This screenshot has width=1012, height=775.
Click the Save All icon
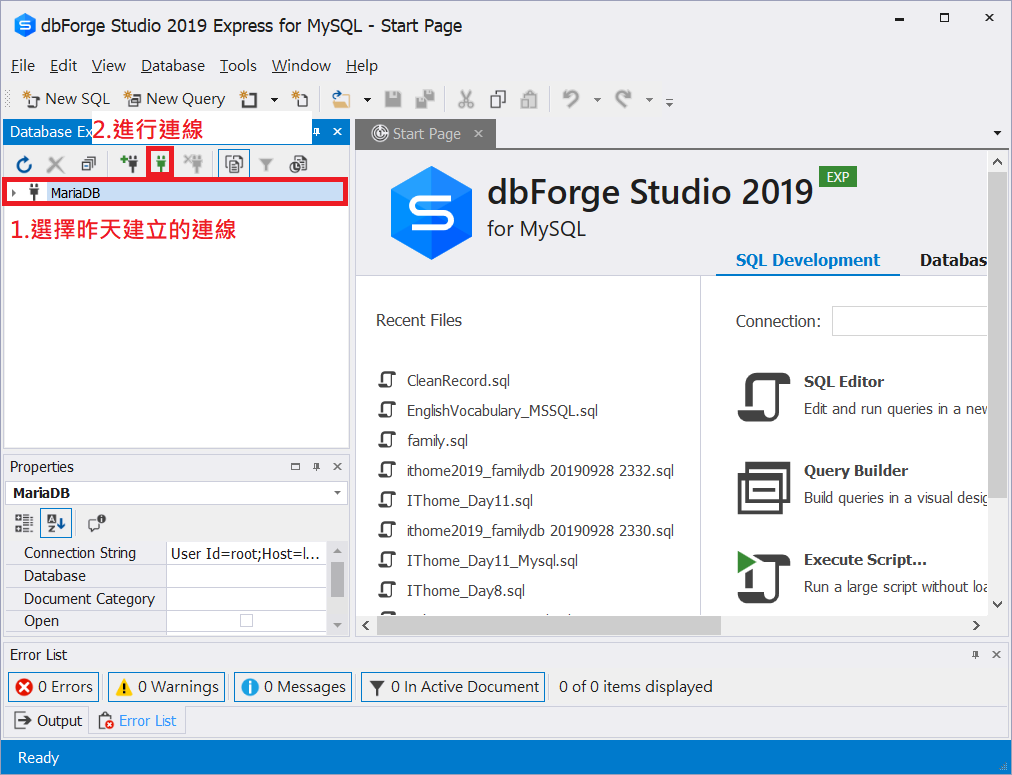coord(425,99)
